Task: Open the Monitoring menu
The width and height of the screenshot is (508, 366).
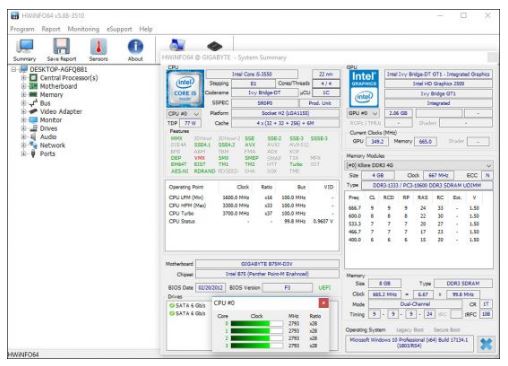Action: click(84, 29)
